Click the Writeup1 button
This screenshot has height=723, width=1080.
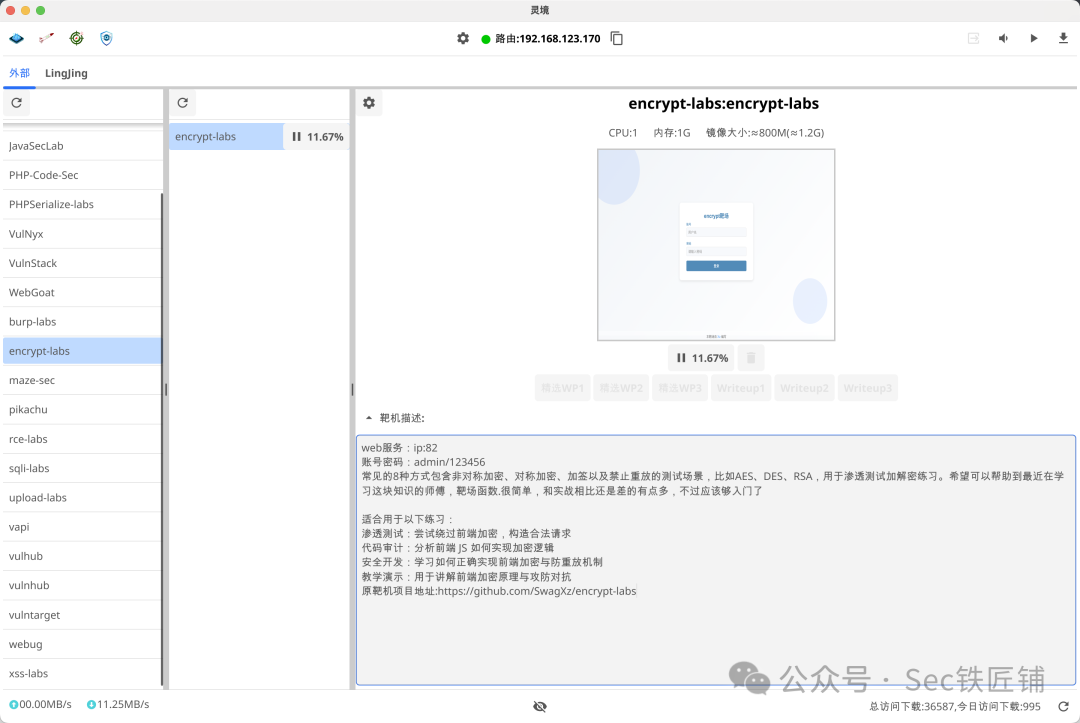741,387
